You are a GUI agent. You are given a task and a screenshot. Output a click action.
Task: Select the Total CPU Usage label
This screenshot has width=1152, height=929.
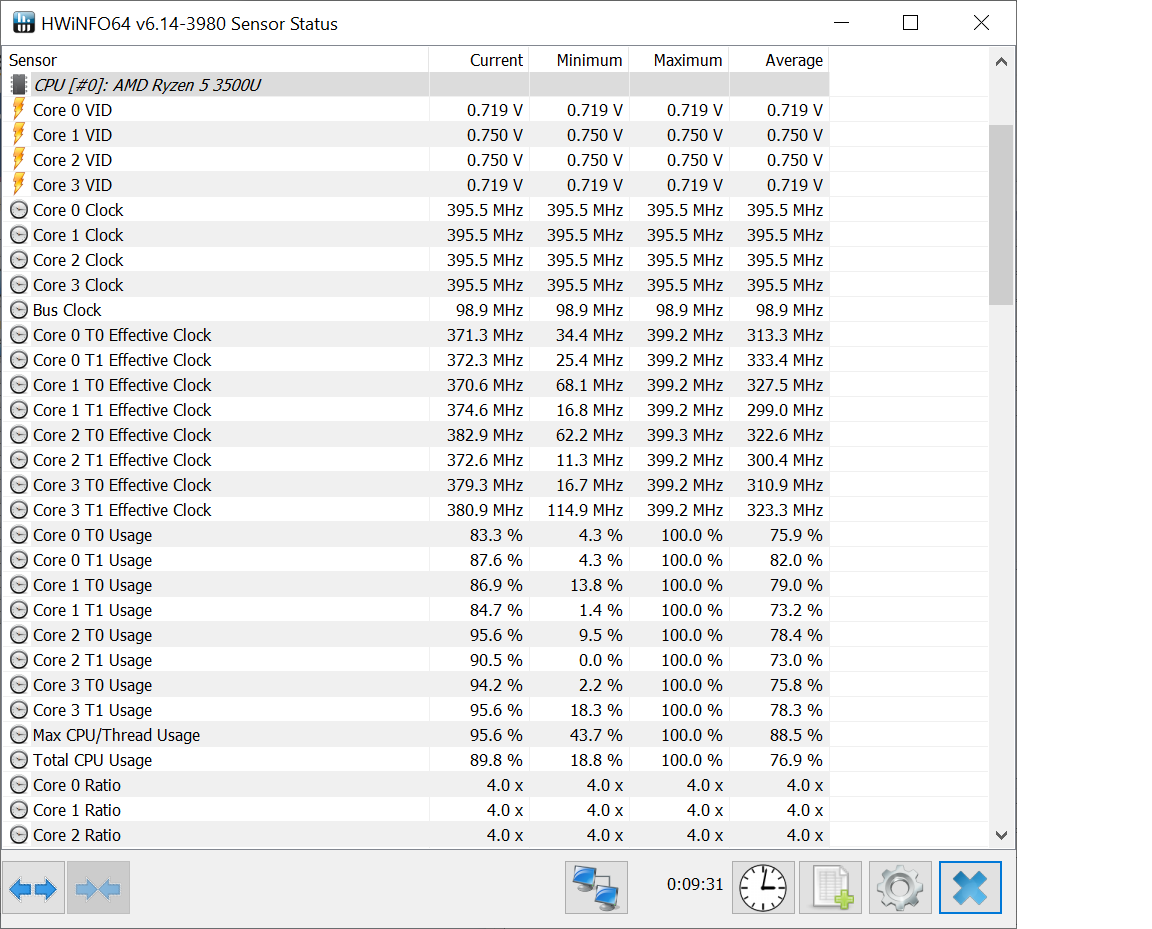tap(93, 760)
